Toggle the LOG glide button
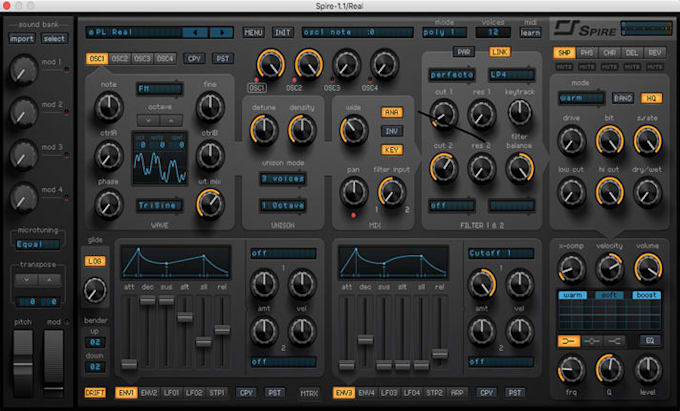The image size is (680, 411). [x=95, y=261]
